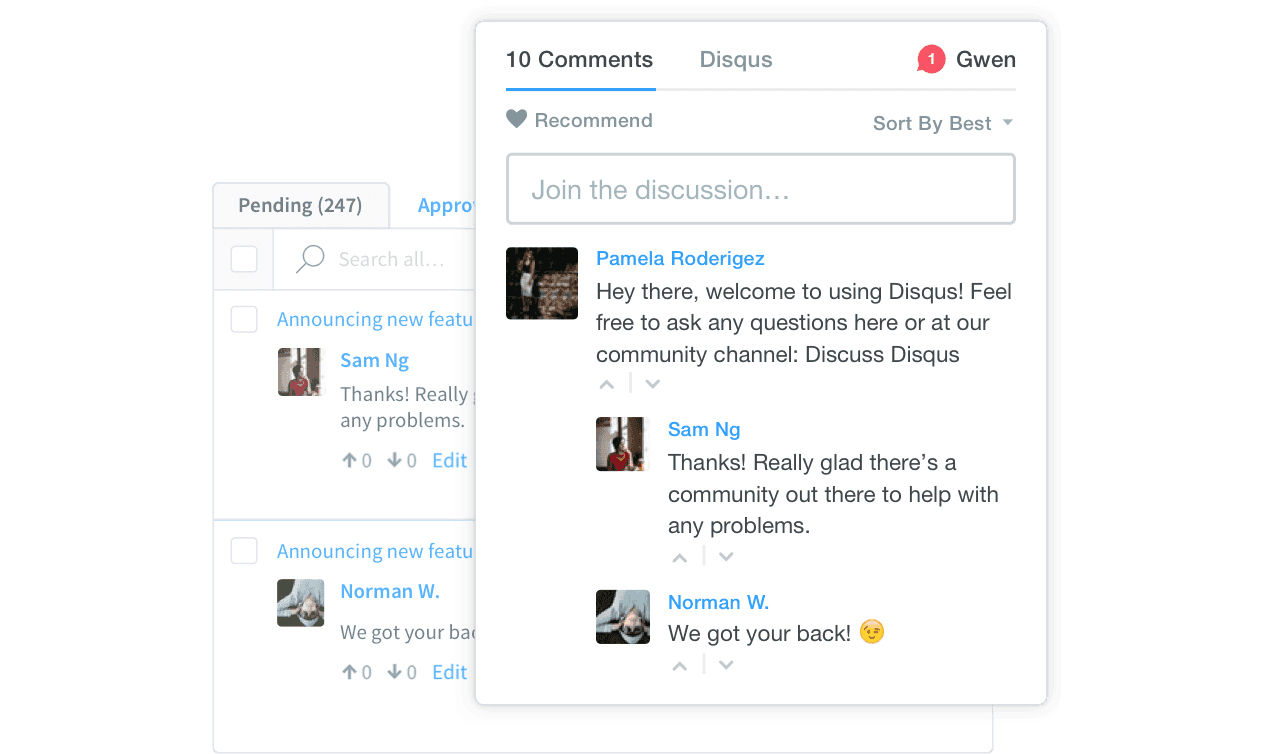Click Sam Ng's avatar in Disqus widget
The width and height of the screenshot is (1280, 754).
pos(623,444)
